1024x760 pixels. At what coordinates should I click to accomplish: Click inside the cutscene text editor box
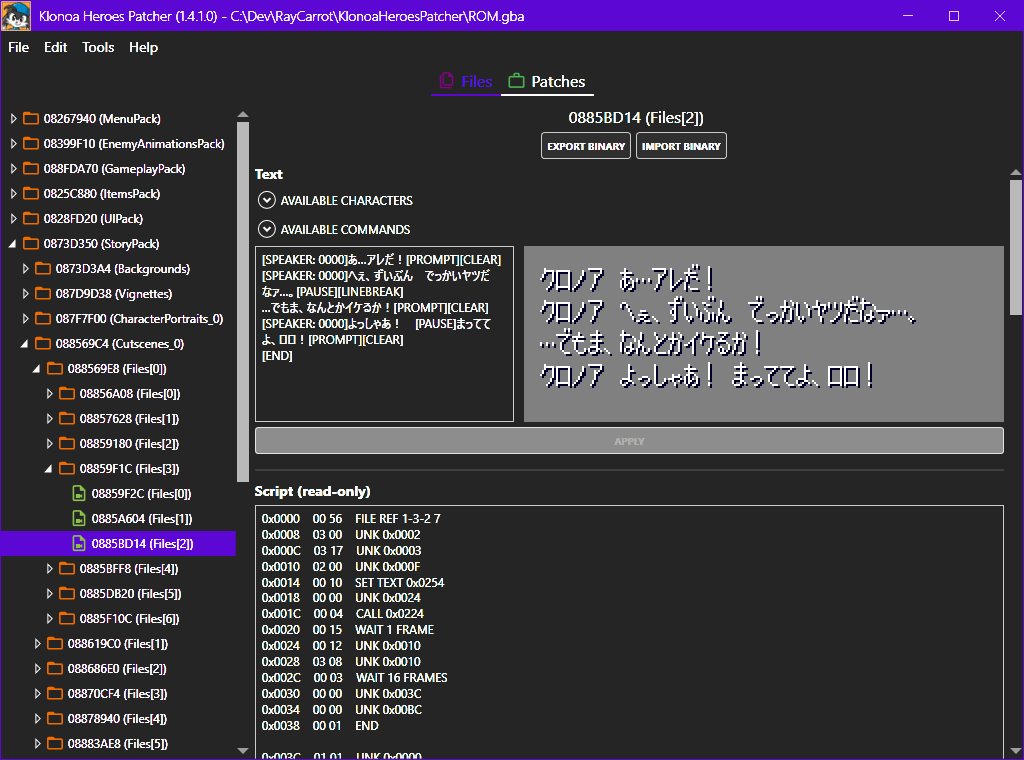(384, 334)
